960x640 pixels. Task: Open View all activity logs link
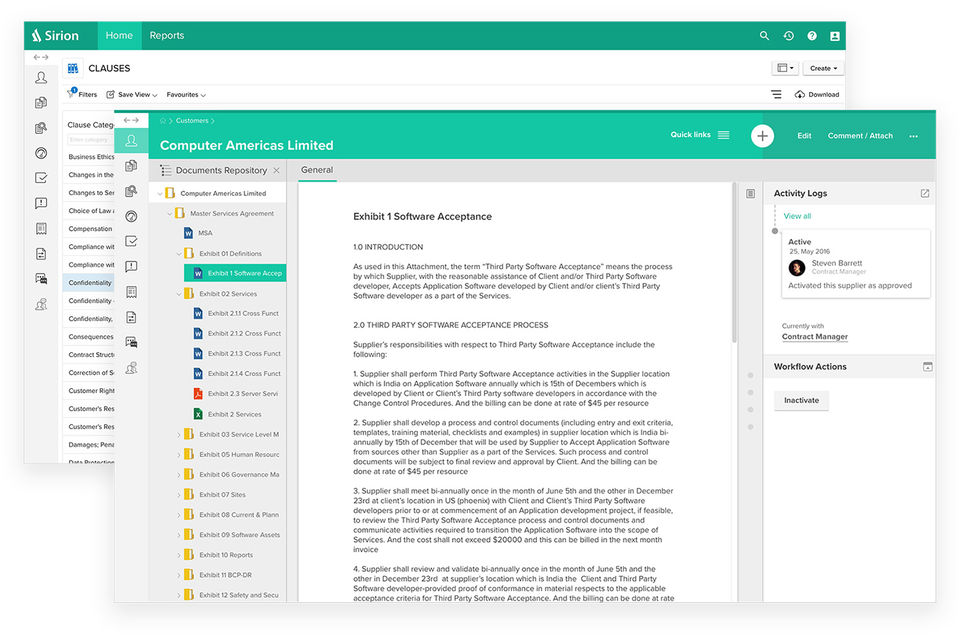[797, 216]
